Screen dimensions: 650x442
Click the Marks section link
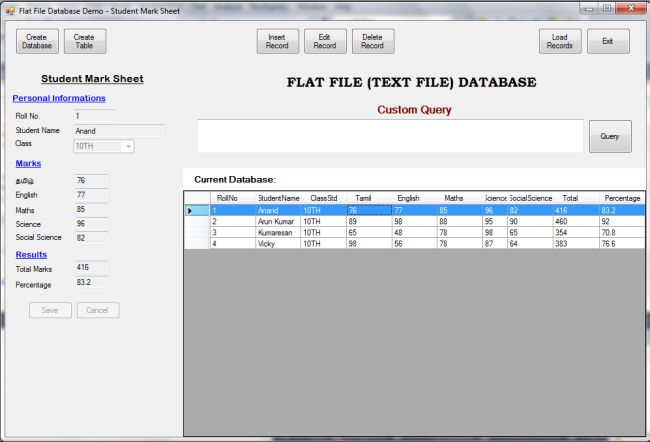[28, 164]
